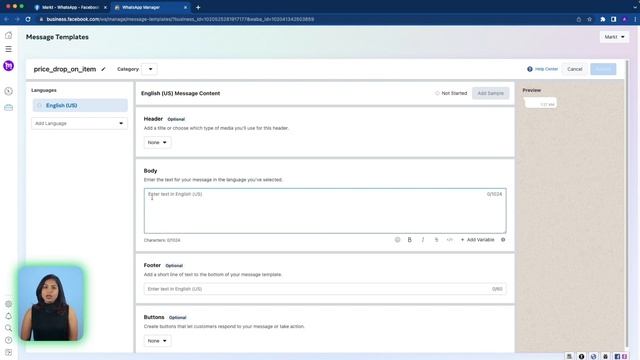The height and width of the screenshot is (360, 640).
Task: Apply strikethrough formatting to body text
Action: click(x=436, y=240)
